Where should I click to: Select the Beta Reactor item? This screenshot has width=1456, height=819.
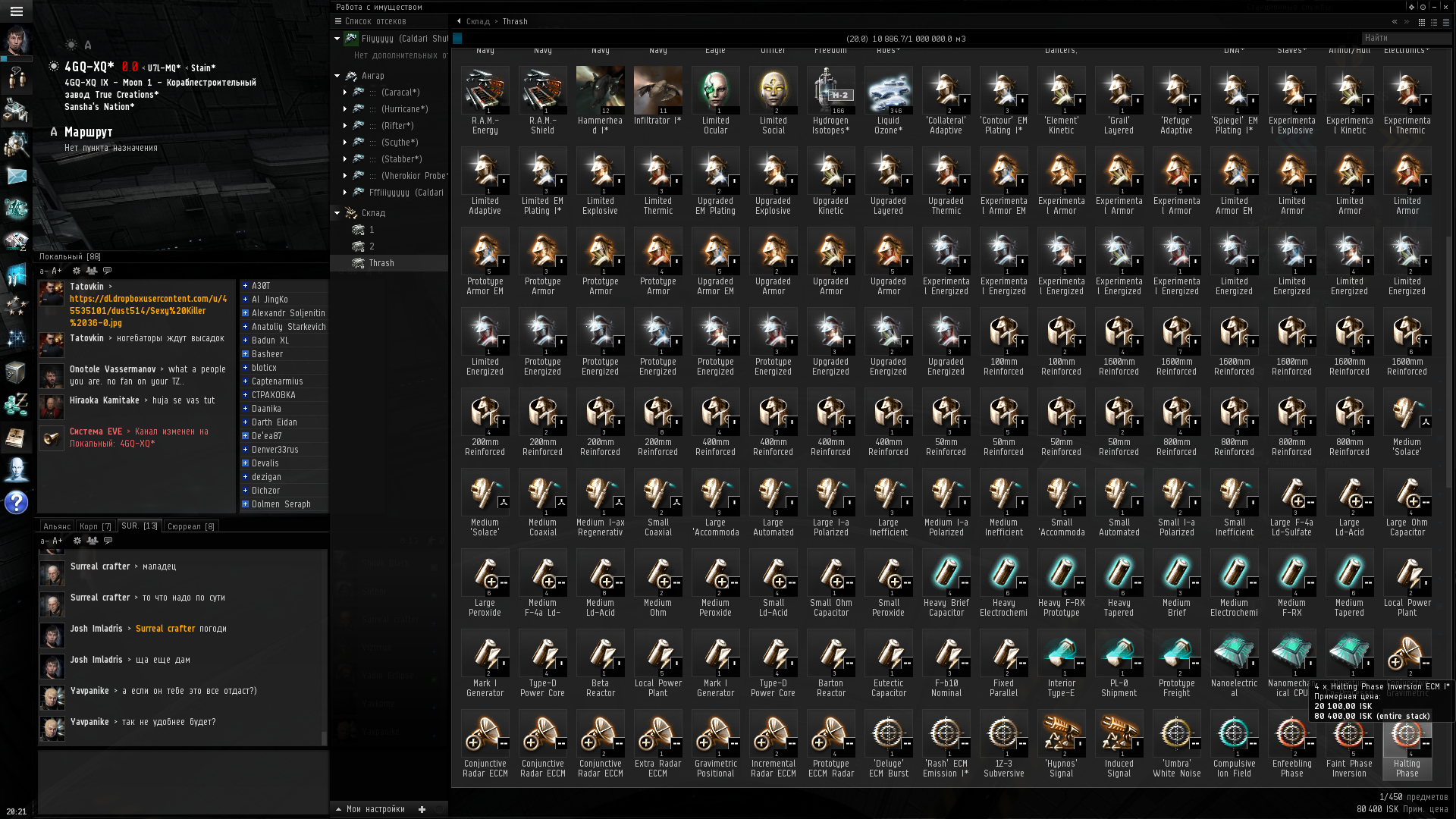point(600,664)
